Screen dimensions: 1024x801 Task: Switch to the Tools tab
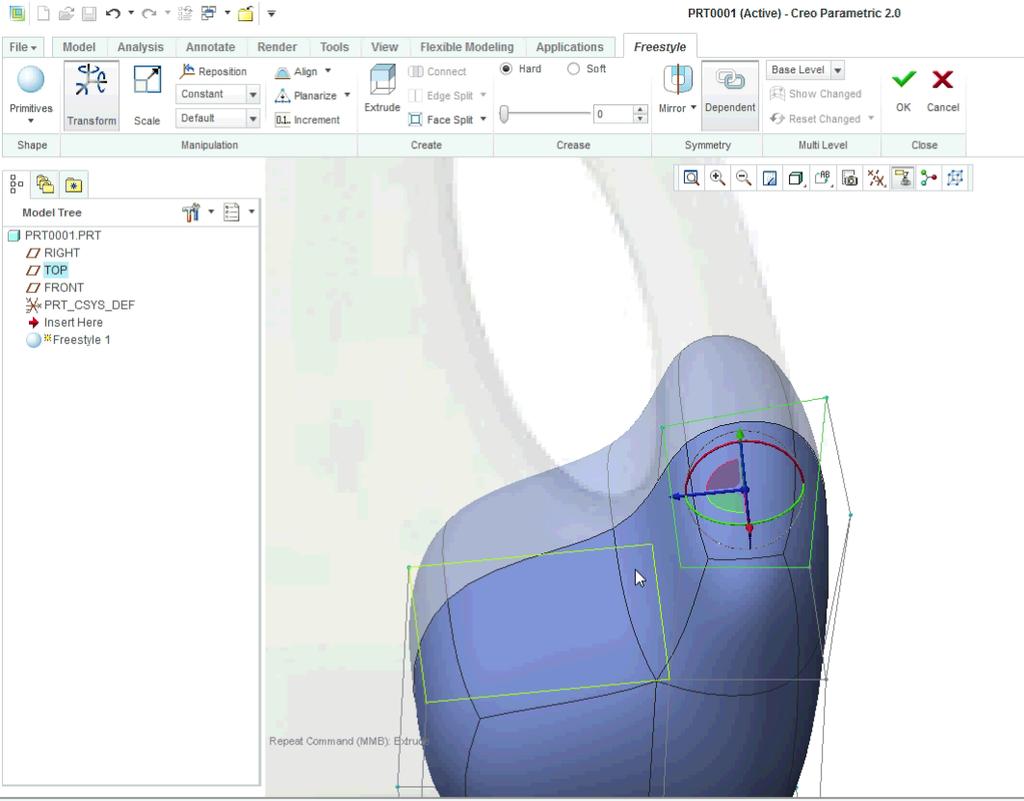pyautogui.click(x=334, y=47)
